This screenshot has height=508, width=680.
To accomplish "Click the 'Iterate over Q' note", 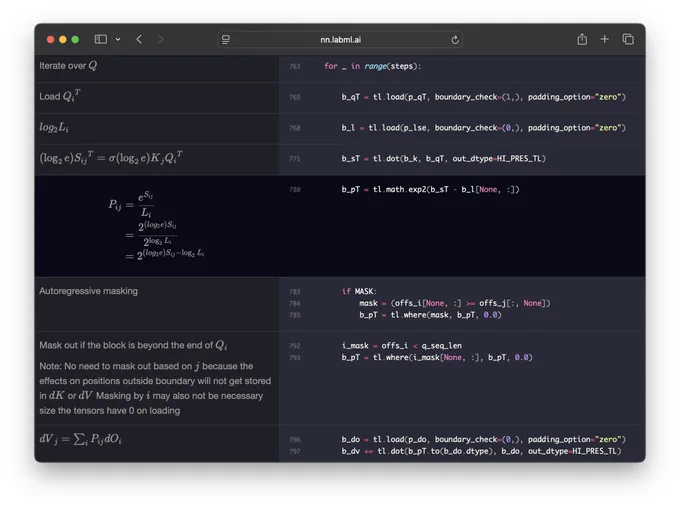I will coord(68,66).
